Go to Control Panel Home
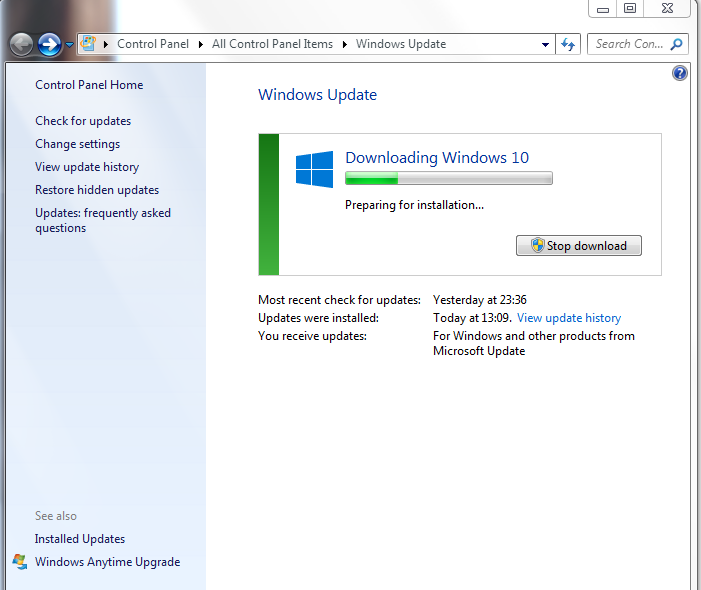The width and height of the screenshot is (701, 590). point(89,85)
